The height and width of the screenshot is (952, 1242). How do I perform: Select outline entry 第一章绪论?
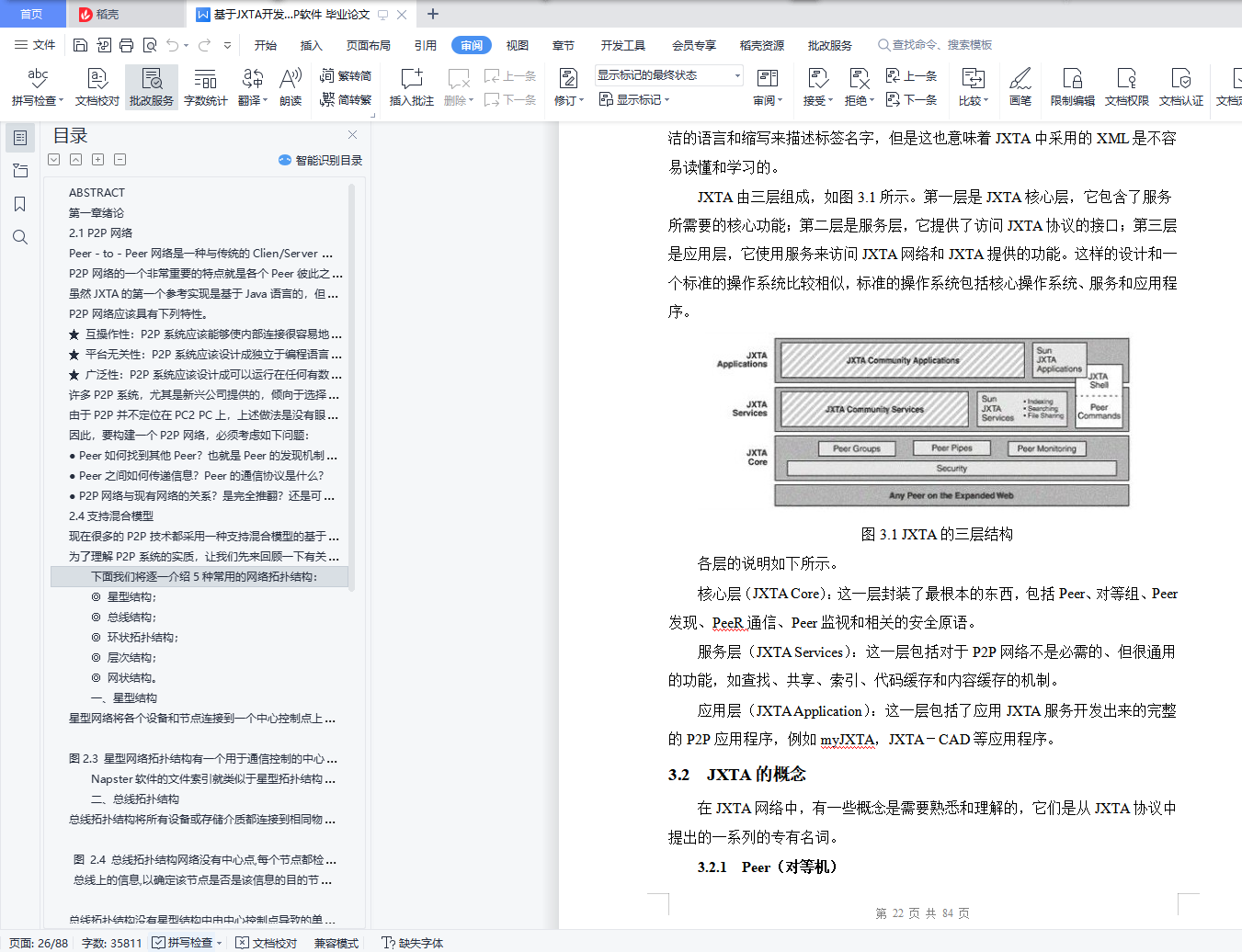click(97, 213)
